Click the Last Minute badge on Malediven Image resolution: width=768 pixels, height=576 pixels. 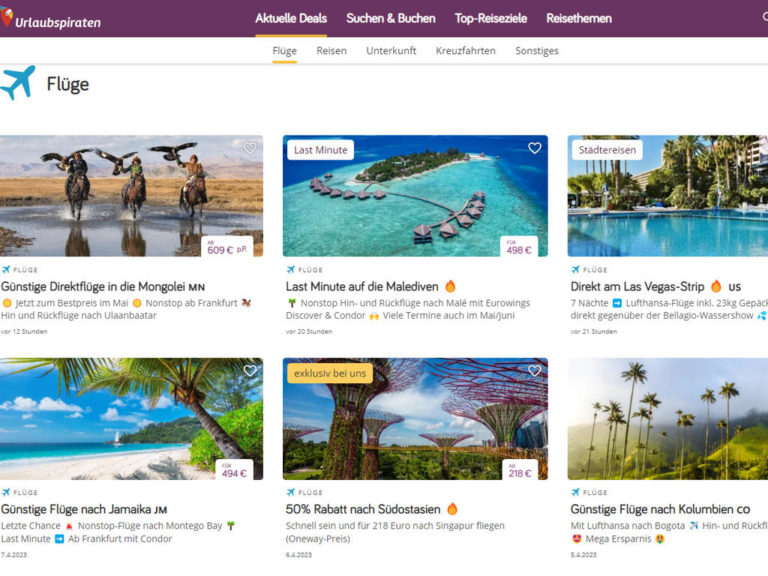click(321, 150)
